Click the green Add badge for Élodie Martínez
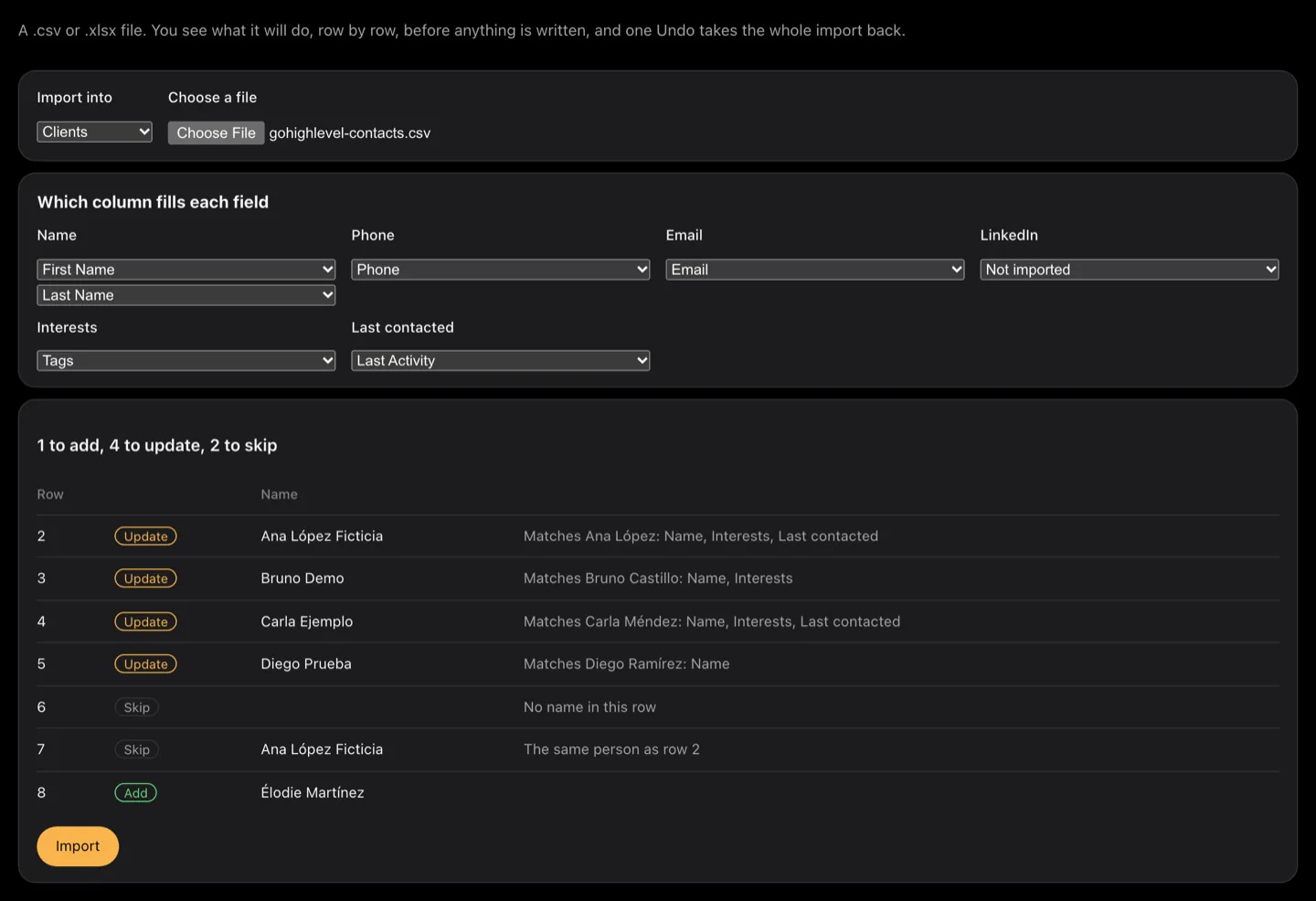1316x901 pixels. tap(135, 792)
